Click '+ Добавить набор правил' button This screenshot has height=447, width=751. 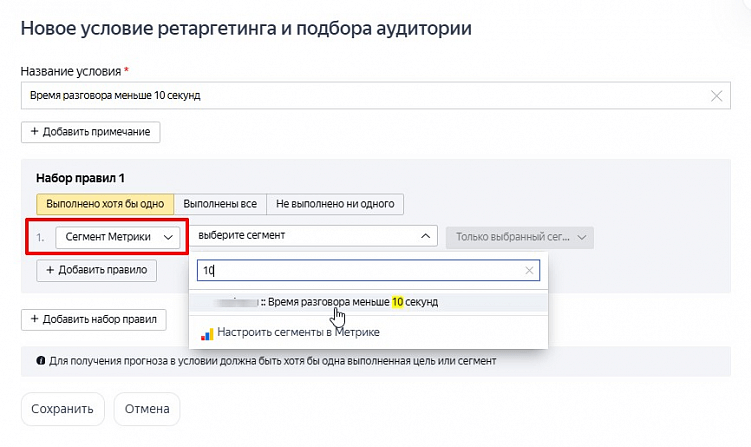[94, 320]
